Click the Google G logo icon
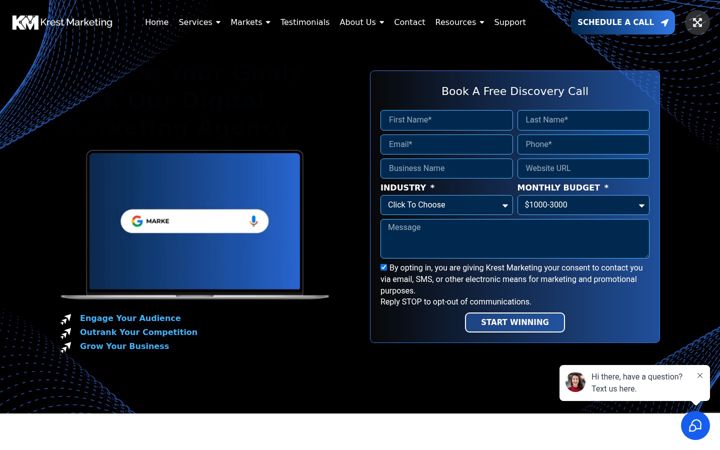Image resolution: width=720 pixels, height=450 pixels. pos(137,221)
